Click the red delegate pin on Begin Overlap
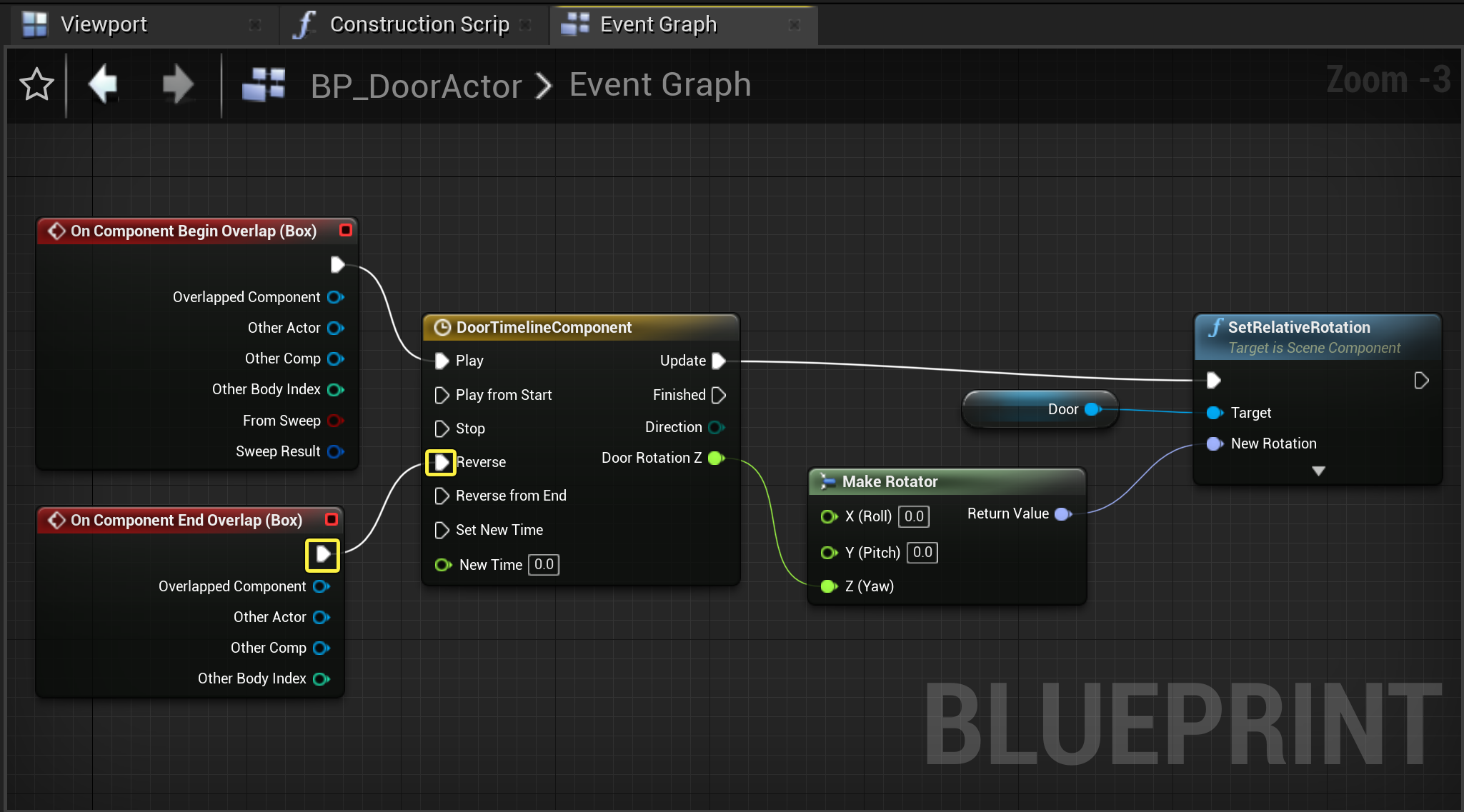This screenshot has width=1464, height=812. point(346,230)
